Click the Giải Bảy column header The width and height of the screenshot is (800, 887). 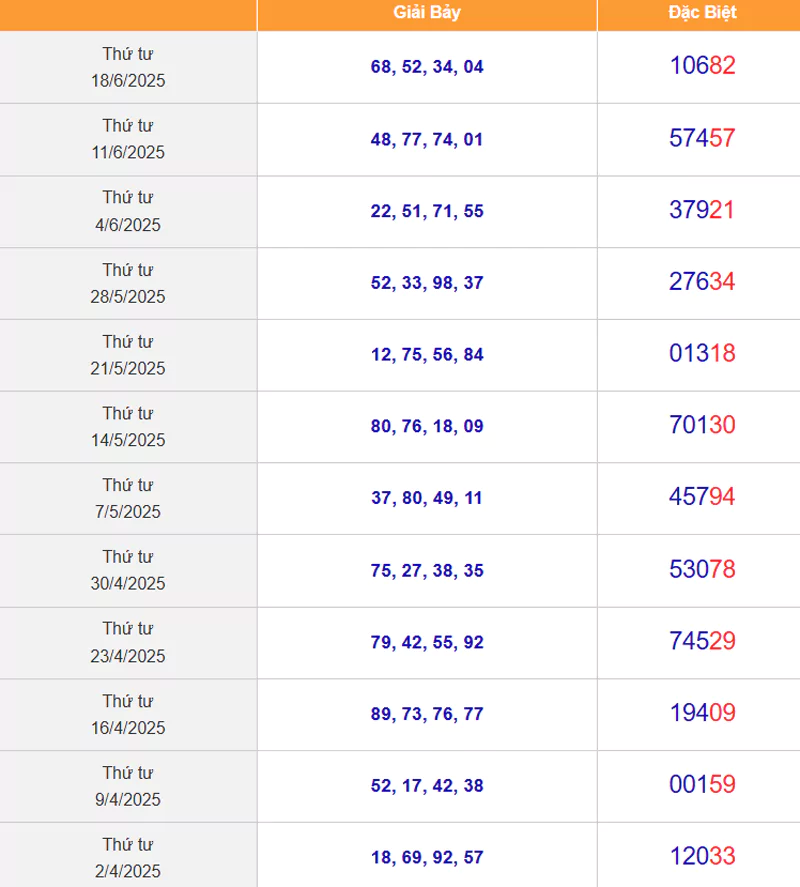click(427, 12)
